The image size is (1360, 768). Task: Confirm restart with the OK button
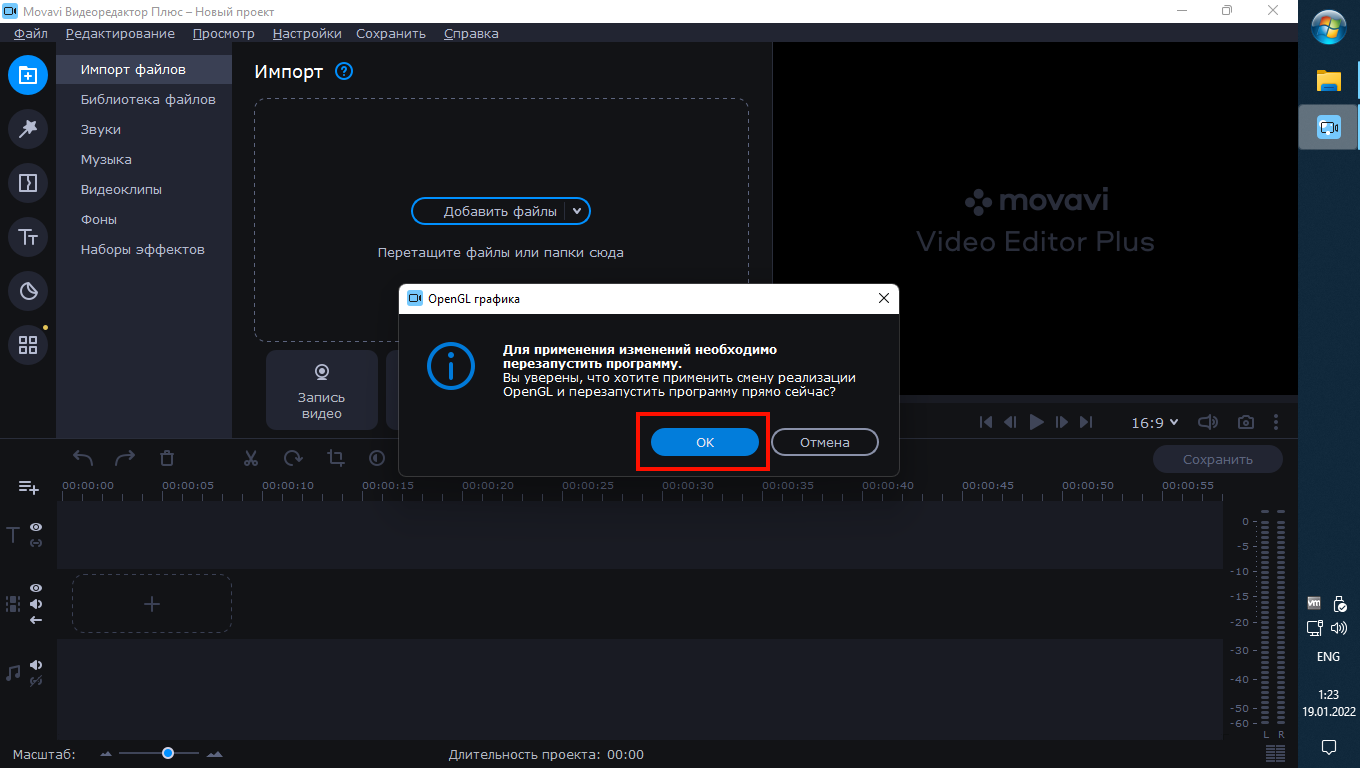point(705,442)
